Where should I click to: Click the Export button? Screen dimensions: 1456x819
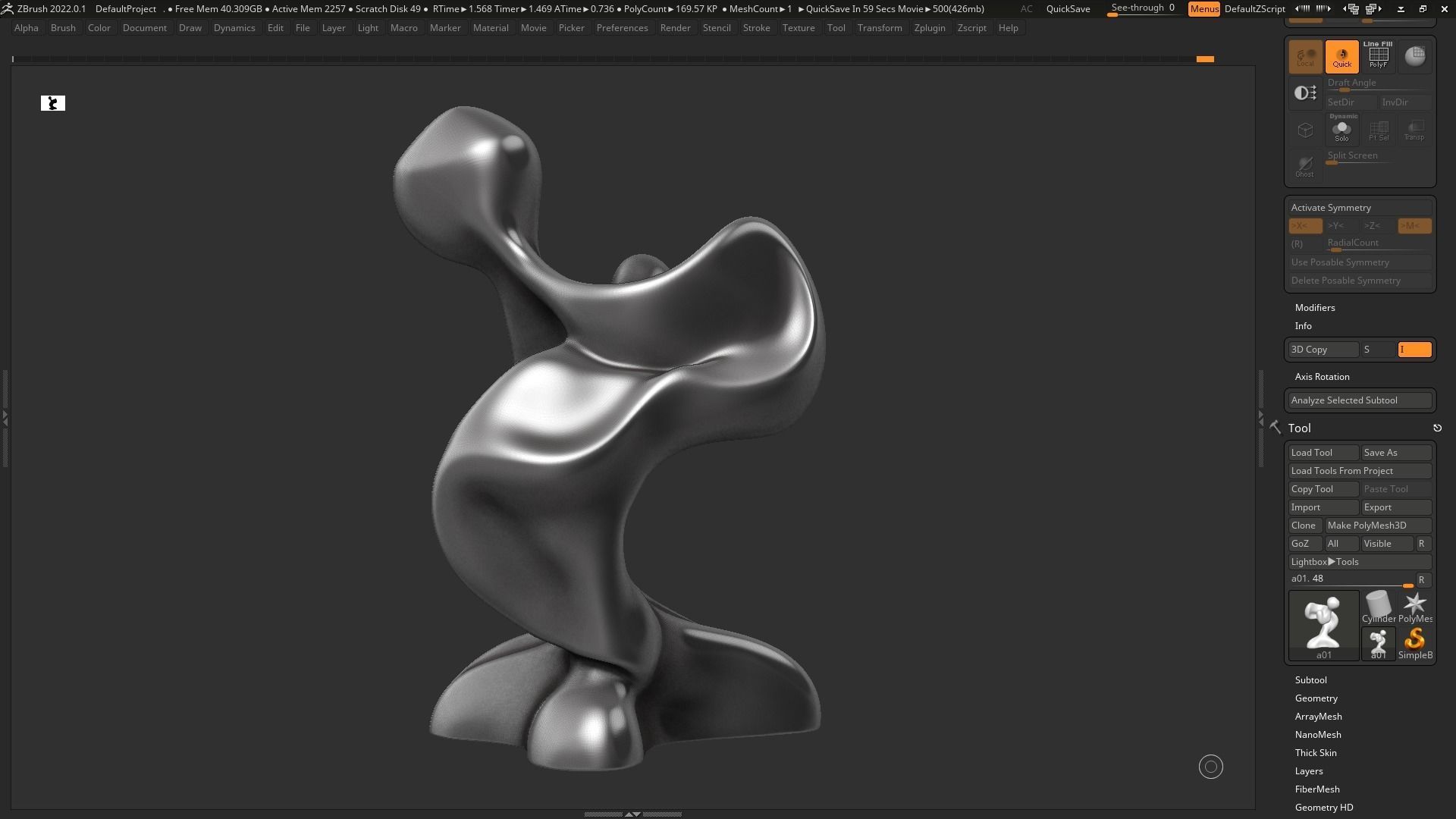click(1396, 507)
